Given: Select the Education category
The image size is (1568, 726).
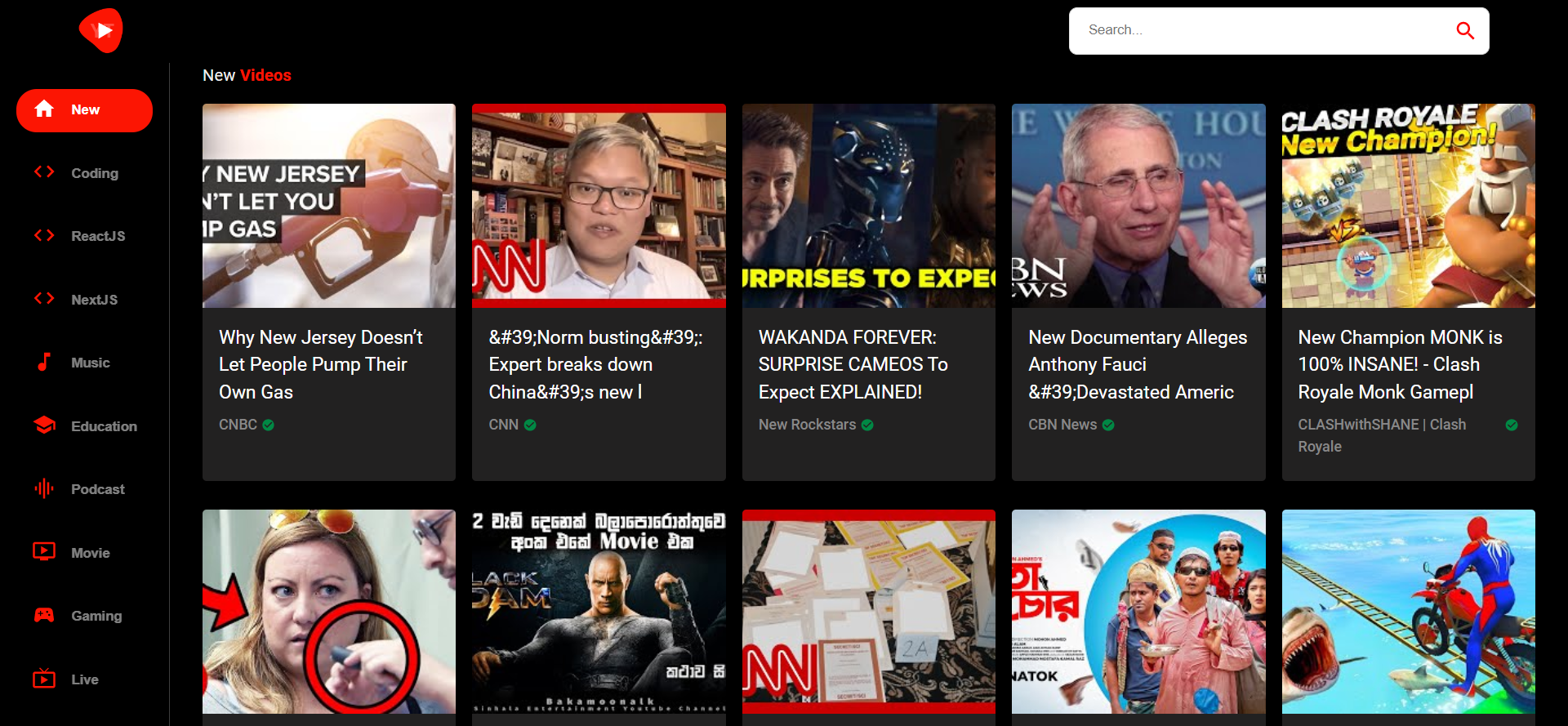Looking at the screenshot, I should point(84,426).
